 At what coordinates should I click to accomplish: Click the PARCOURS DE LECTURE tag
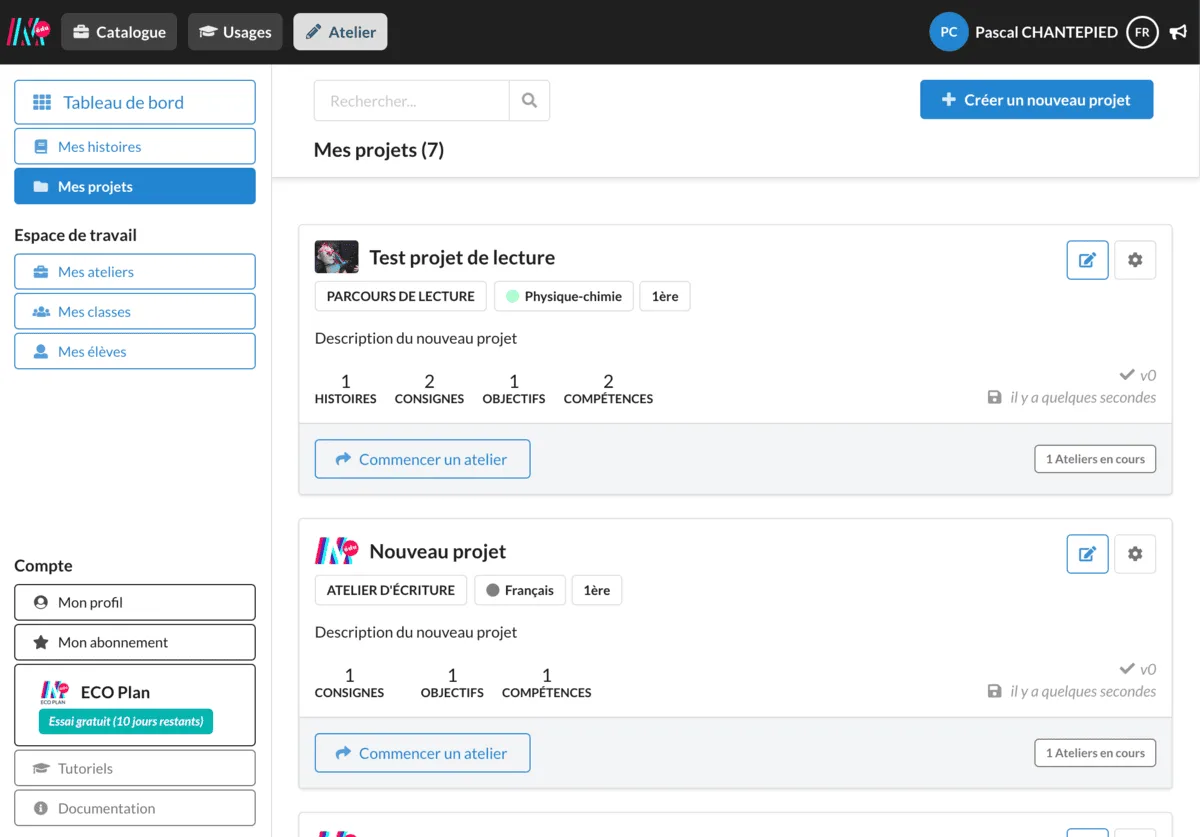401,296
